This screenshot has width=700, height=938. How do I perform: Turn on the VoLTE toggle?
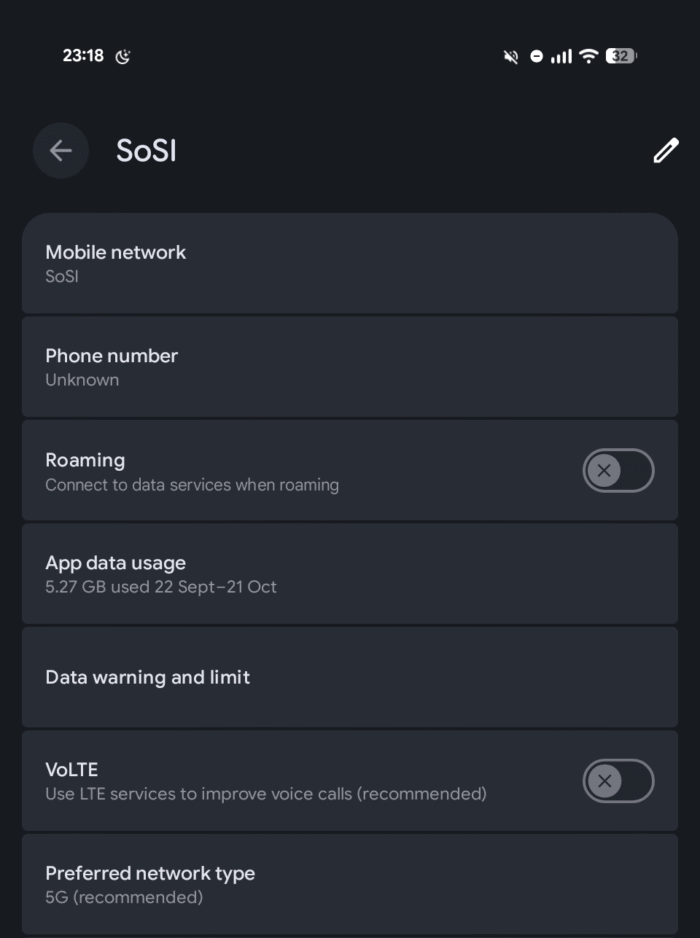[618, 781]
